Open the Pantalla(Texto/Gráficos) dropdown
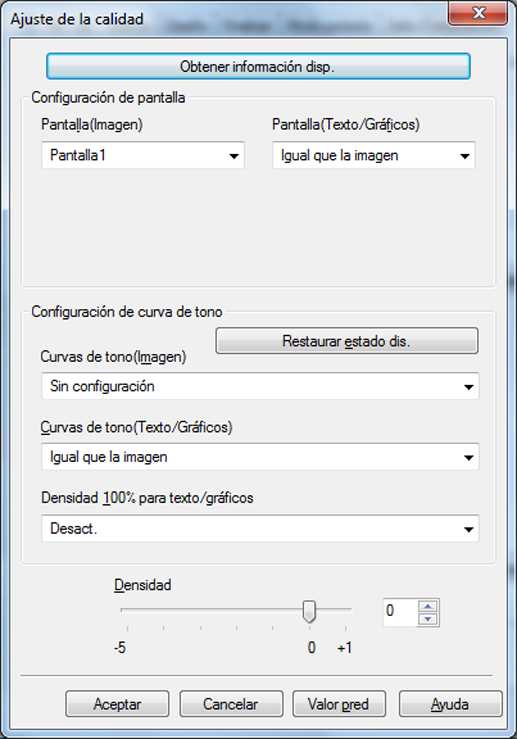The image size is (517, 739). click(x=374, y=155)
